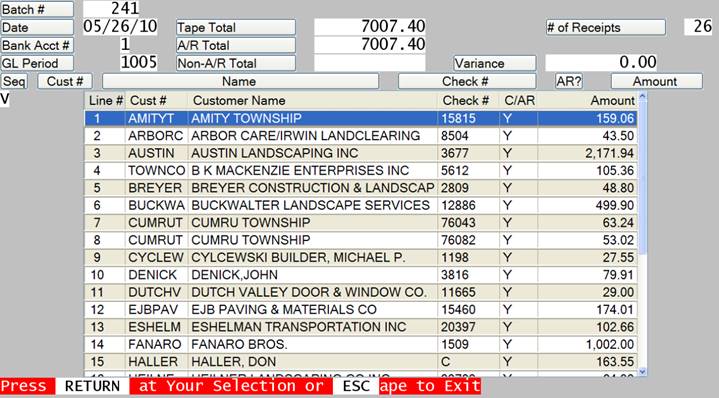
Task: Click customer code TOWNCO cell
Action: point(156,171)
